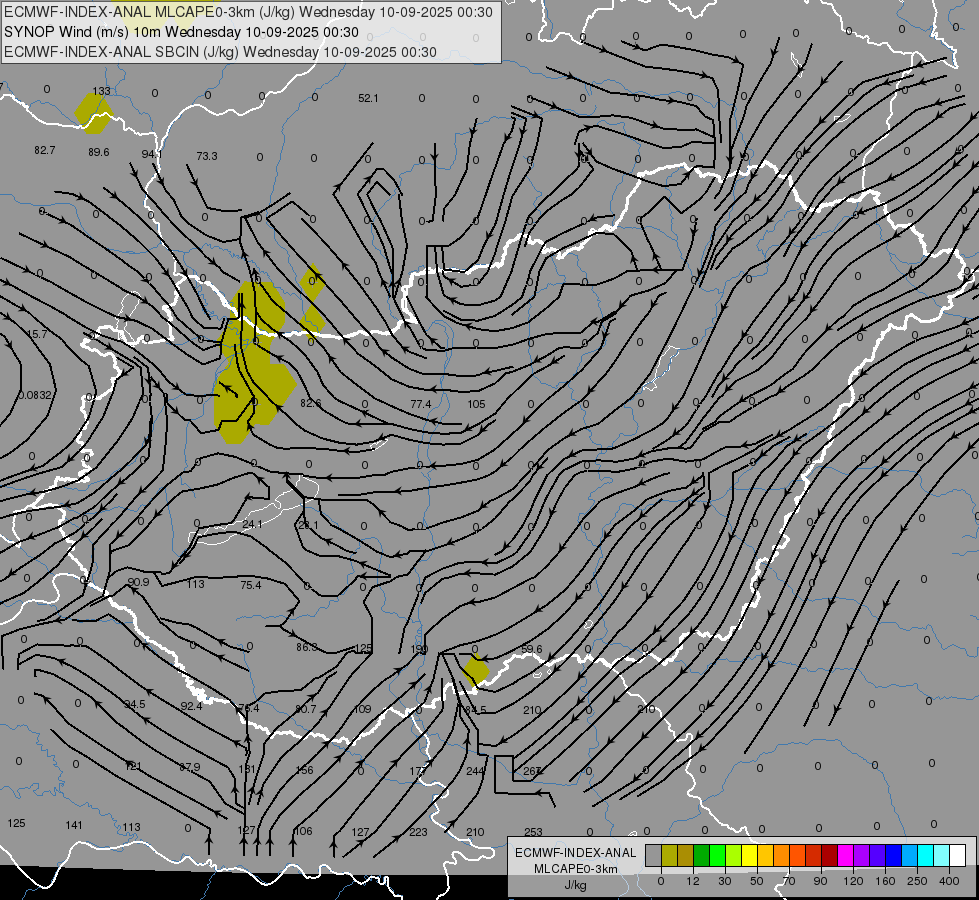
Task: Click the magenta legend swatch
Action: click(x=845, y=855)
